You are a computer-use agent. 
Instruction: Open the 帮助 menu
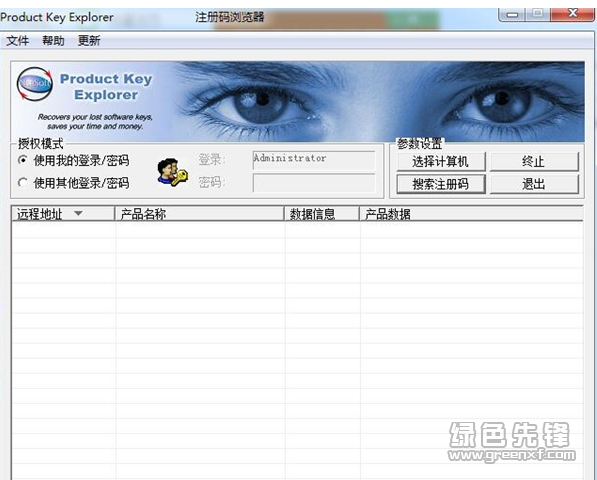pyautogui.click(x=53, y=40)
